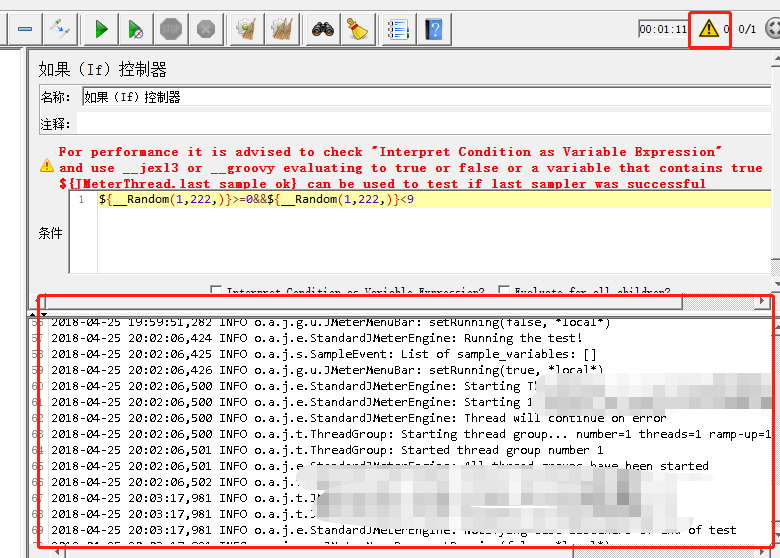Click the 注释 comments input field
This screenshot has height=558, width=780.
pos(424,123)
